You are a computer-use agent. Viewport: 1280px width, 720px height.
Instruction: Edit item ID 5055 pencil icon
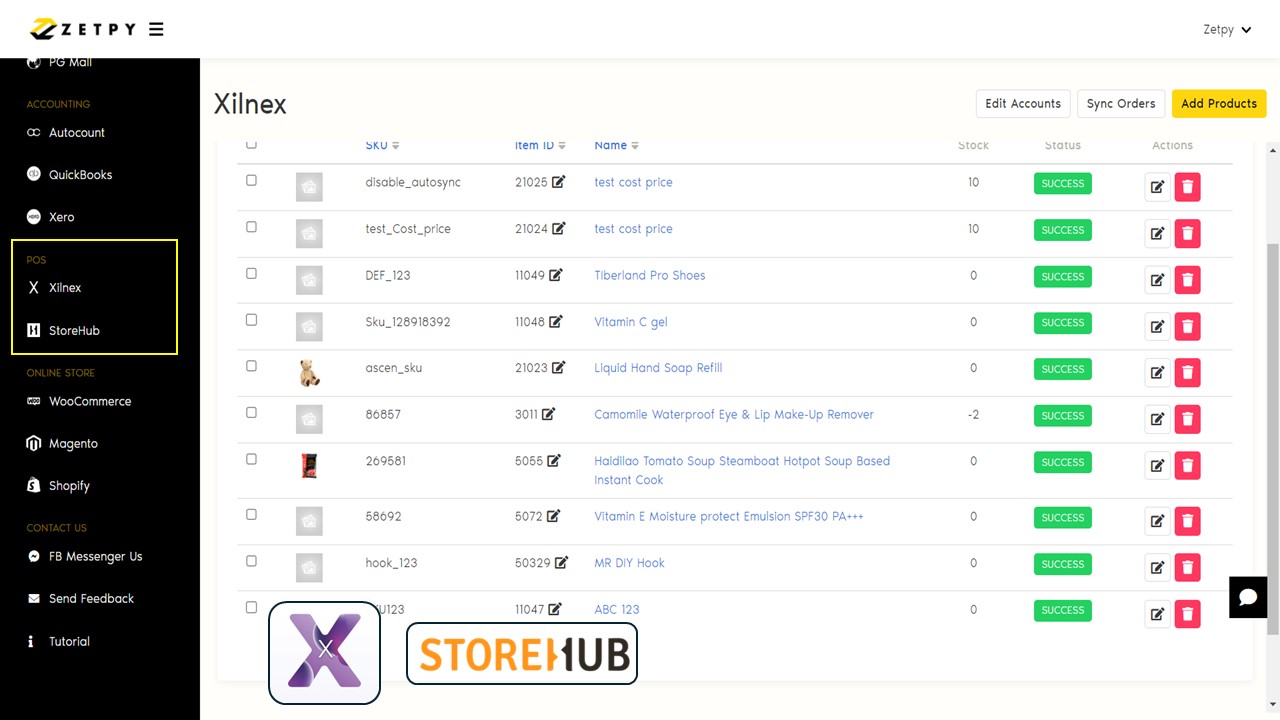point(554,461)
